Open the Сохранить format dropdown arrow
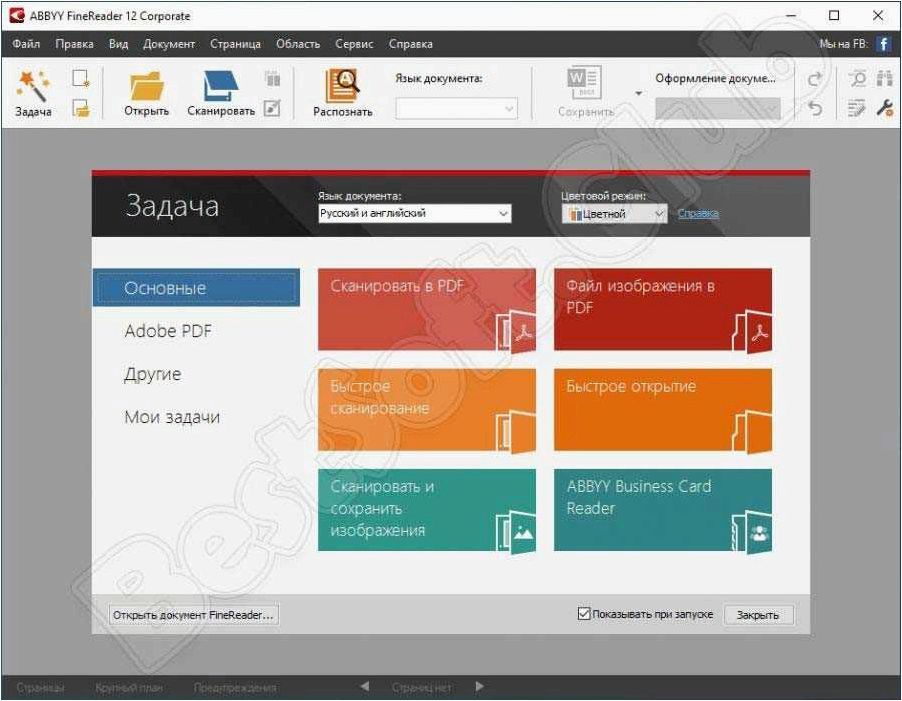The height and width of the screenshot is (701, 902). tap(638, 93)
